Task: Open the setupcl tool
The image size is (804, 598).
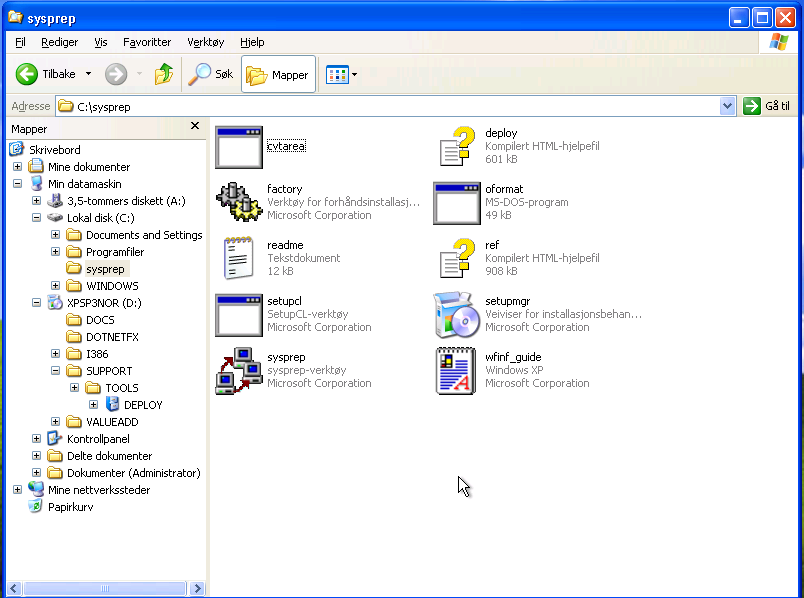Action: pyautogui.click(x=238, y=314)
